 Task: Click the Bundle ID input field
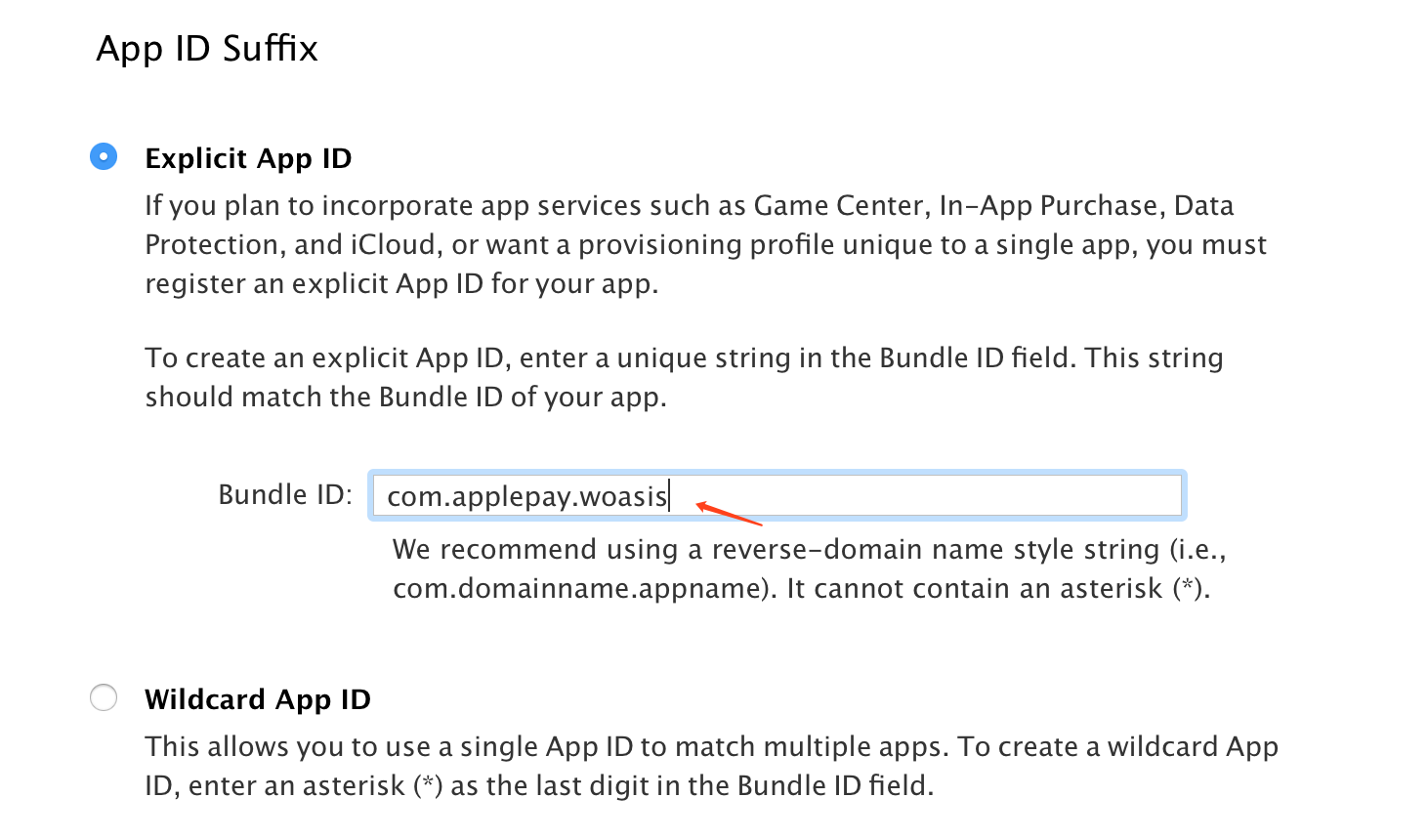[777, 495]
